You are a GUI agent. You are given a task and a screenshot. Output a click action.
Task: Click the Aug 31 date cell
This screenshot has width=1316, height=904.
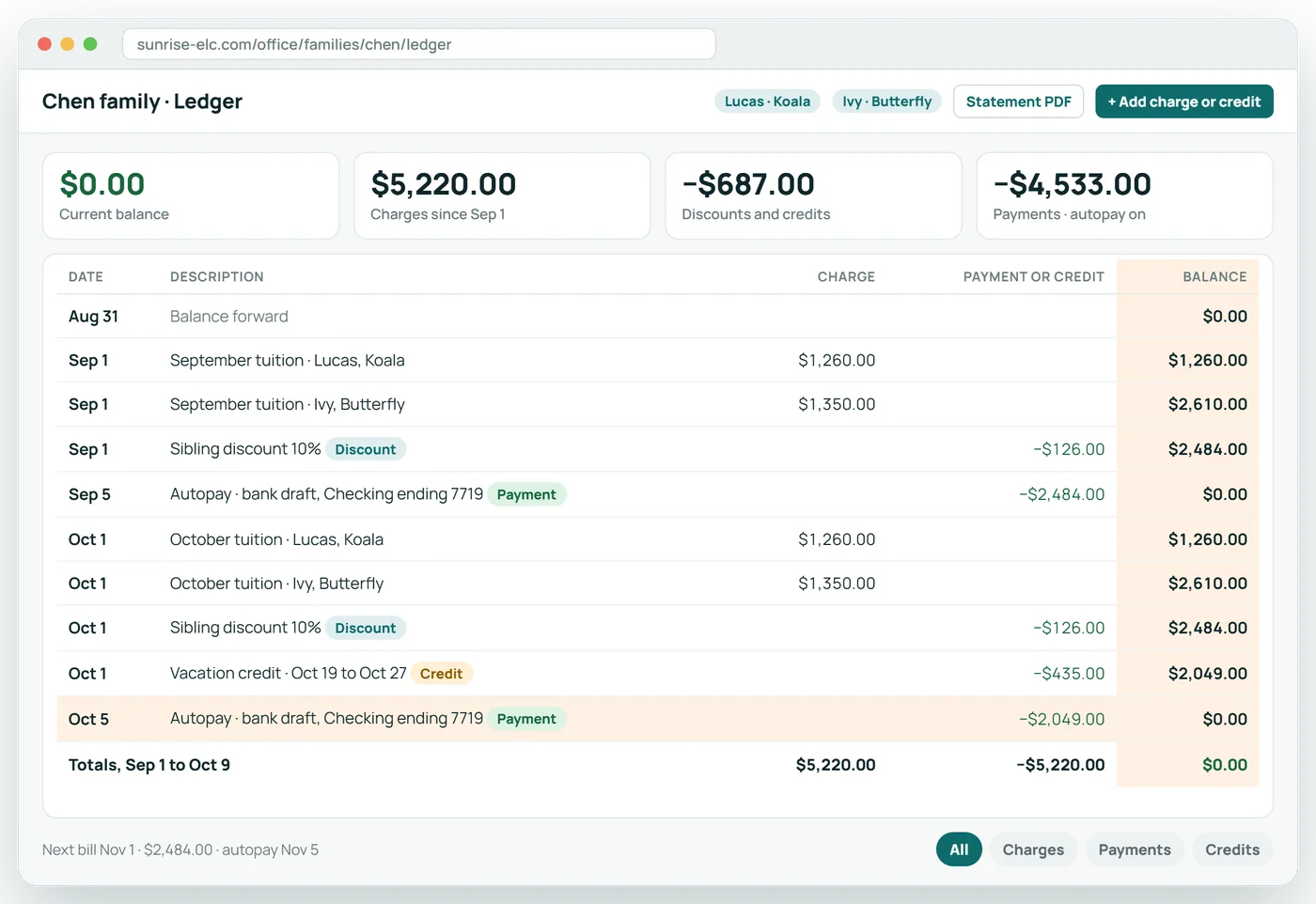93,317
